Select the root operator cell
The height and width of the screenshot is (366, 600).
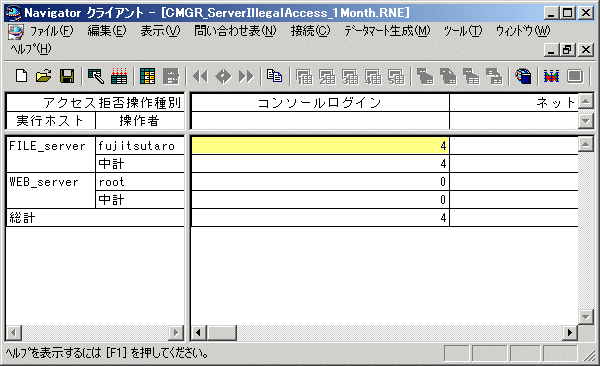[x=140, y=181]
